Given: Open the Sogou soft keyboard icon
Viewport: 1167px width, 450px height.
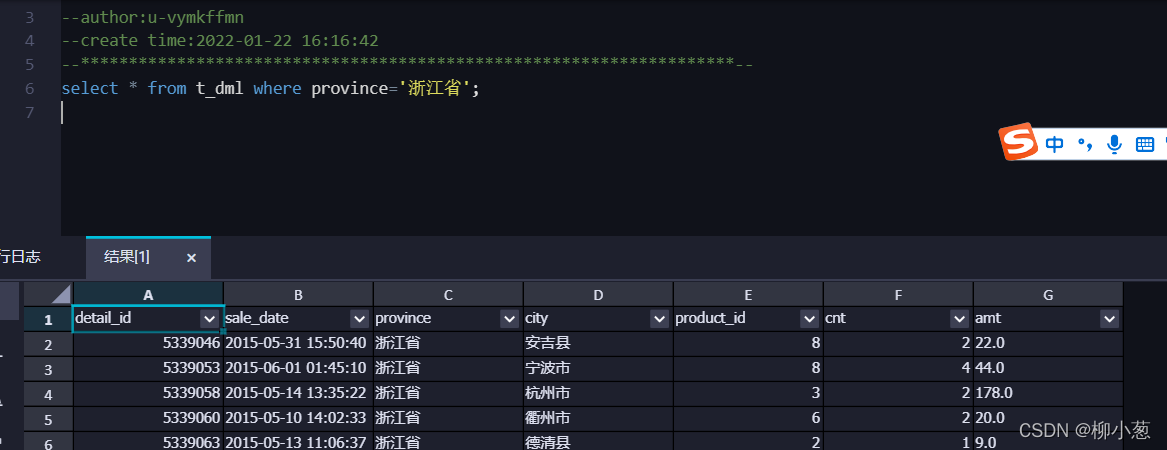Looking at the screenshot, I should (1145, 145).
